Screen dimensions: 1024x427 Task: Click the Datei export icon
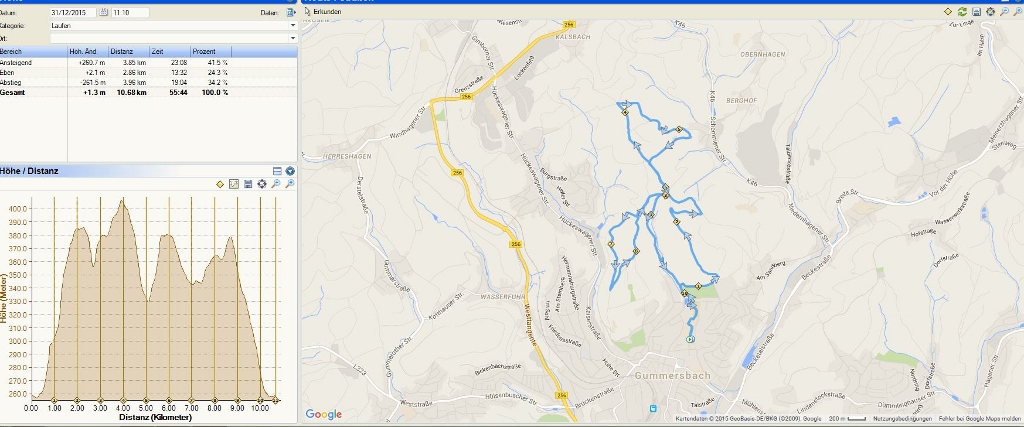pyautogui.click(x=291, y=12)
